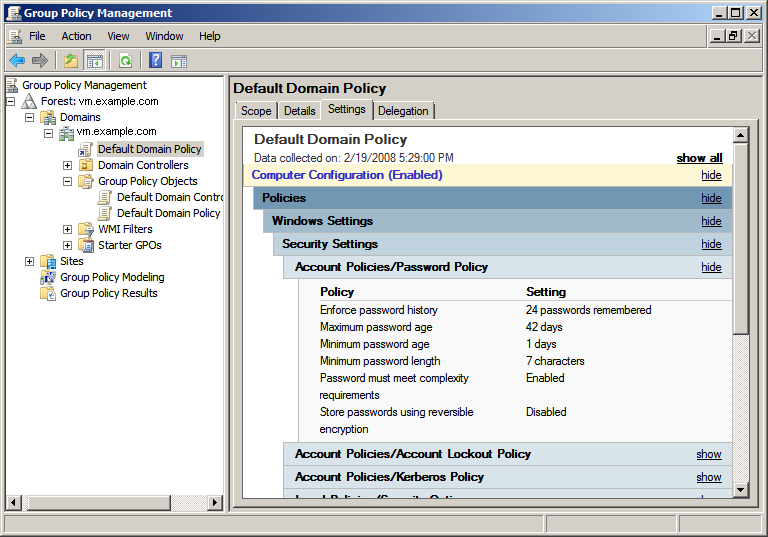
Task: Click the Back arrow toolbar icon
Action: click(17, 61)
